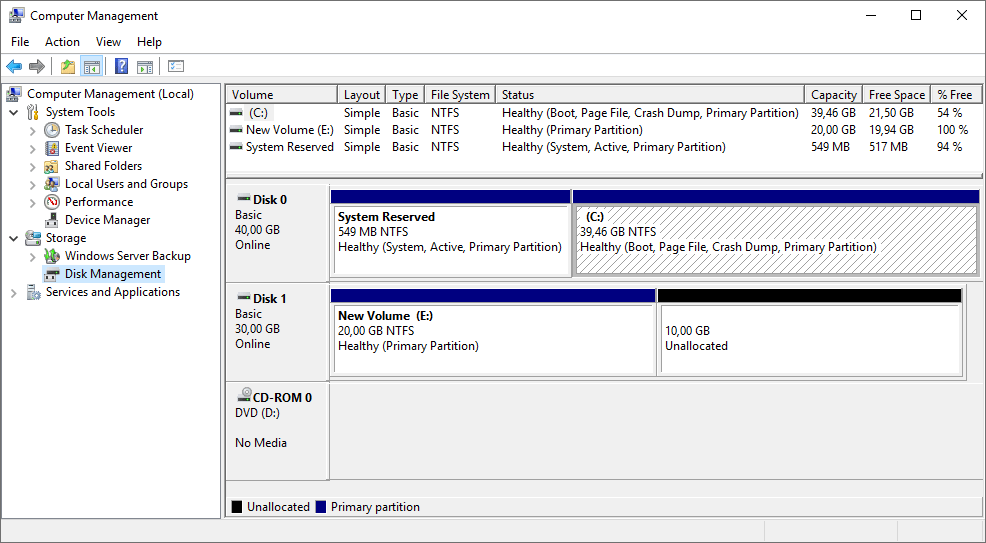The width and height of the screenshot is (986, 543).
Task: Click the Settings checklist toolbar icon
Action: [x=176, y=66]
